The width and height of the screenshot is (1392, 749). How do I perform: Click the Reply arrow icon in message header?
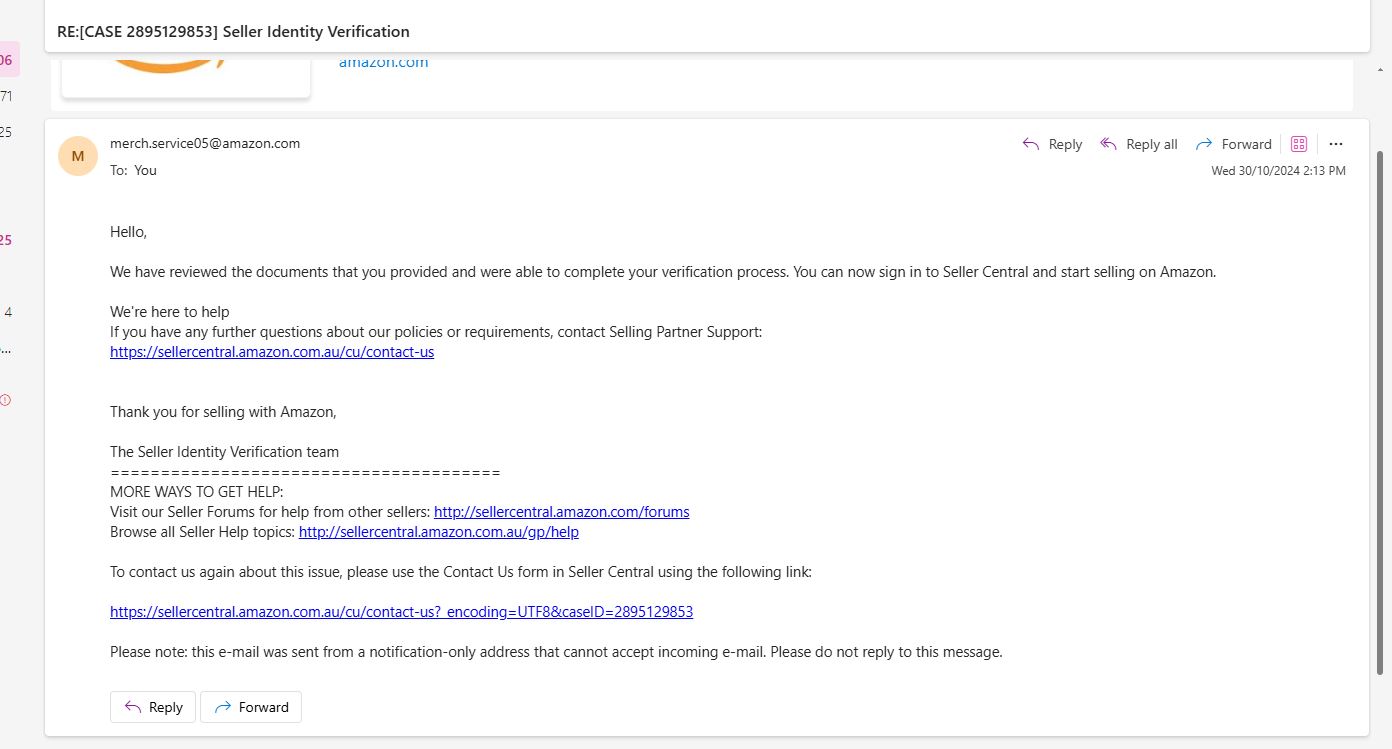[x=1031, y=144]
